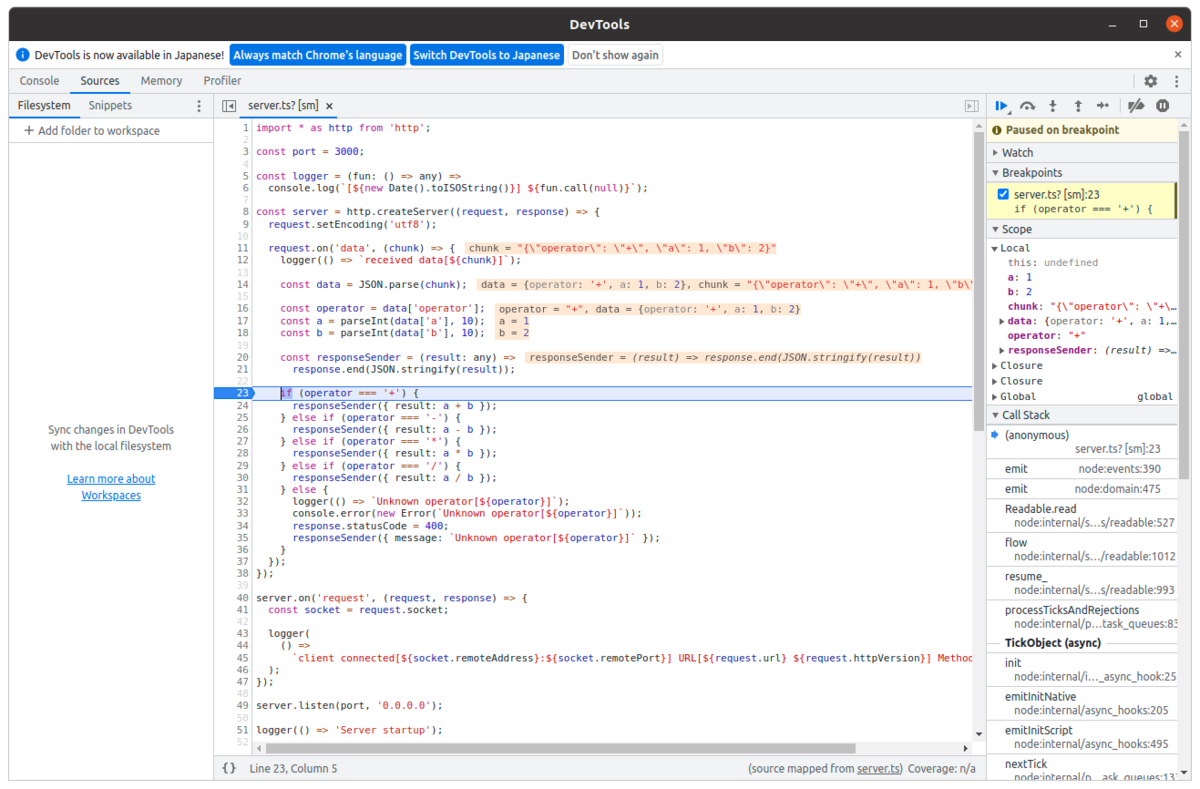Click Always match Chrome's language button

coord(318,55)
